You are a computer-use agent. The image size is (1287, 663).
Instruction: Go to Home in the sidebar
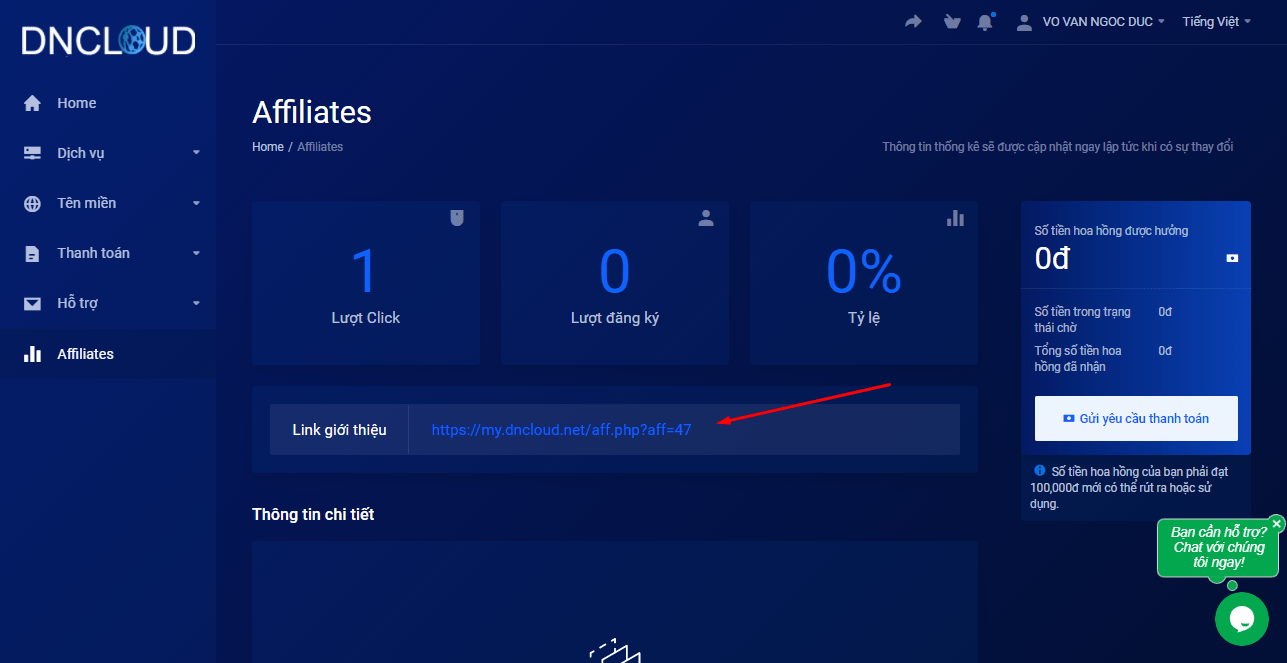pos(76,103)
